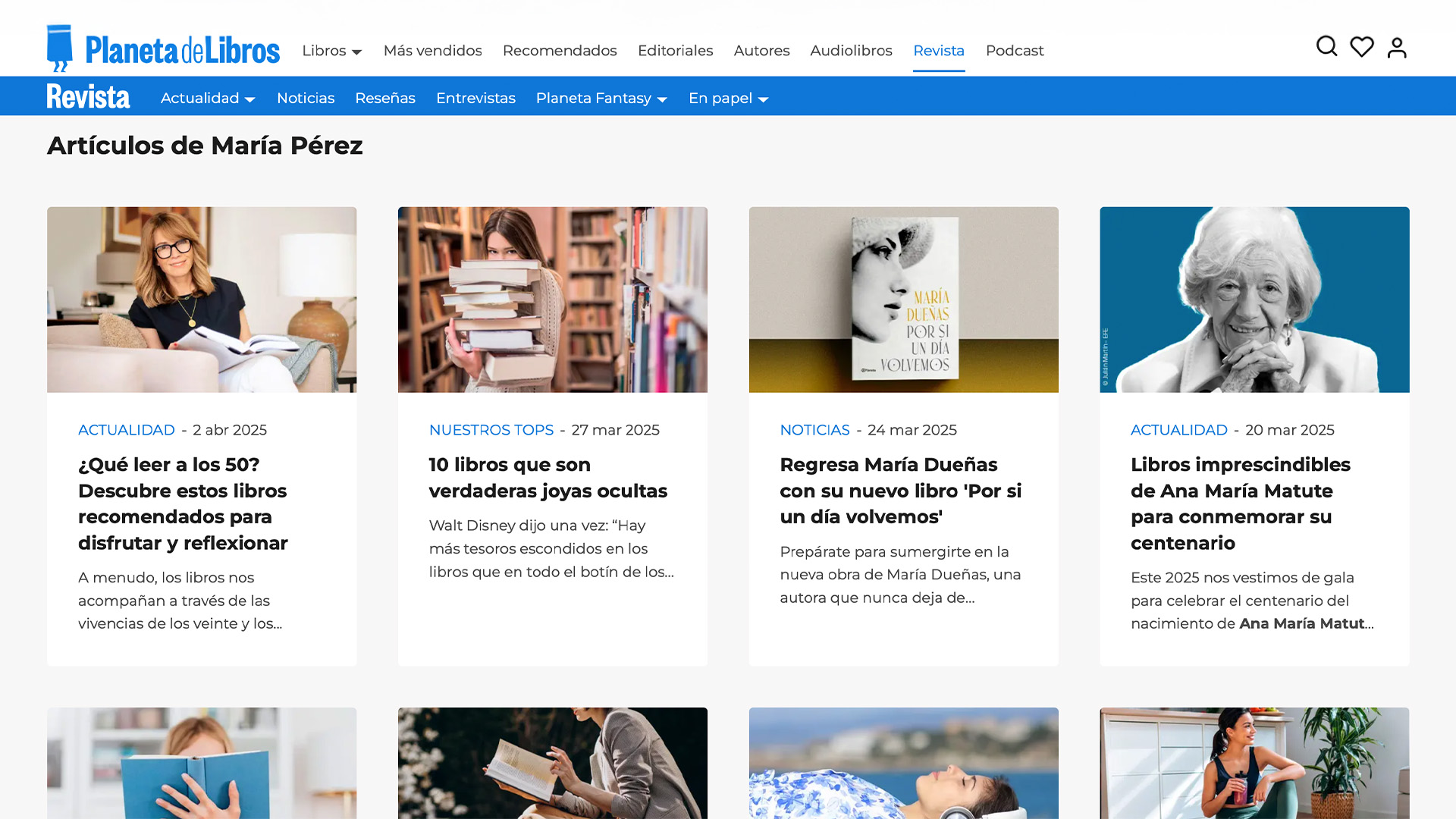The height and width of the screenshot is (819, 1456).
Task: Open the Recomendados menu item
Action: click(x=560, y=51)
